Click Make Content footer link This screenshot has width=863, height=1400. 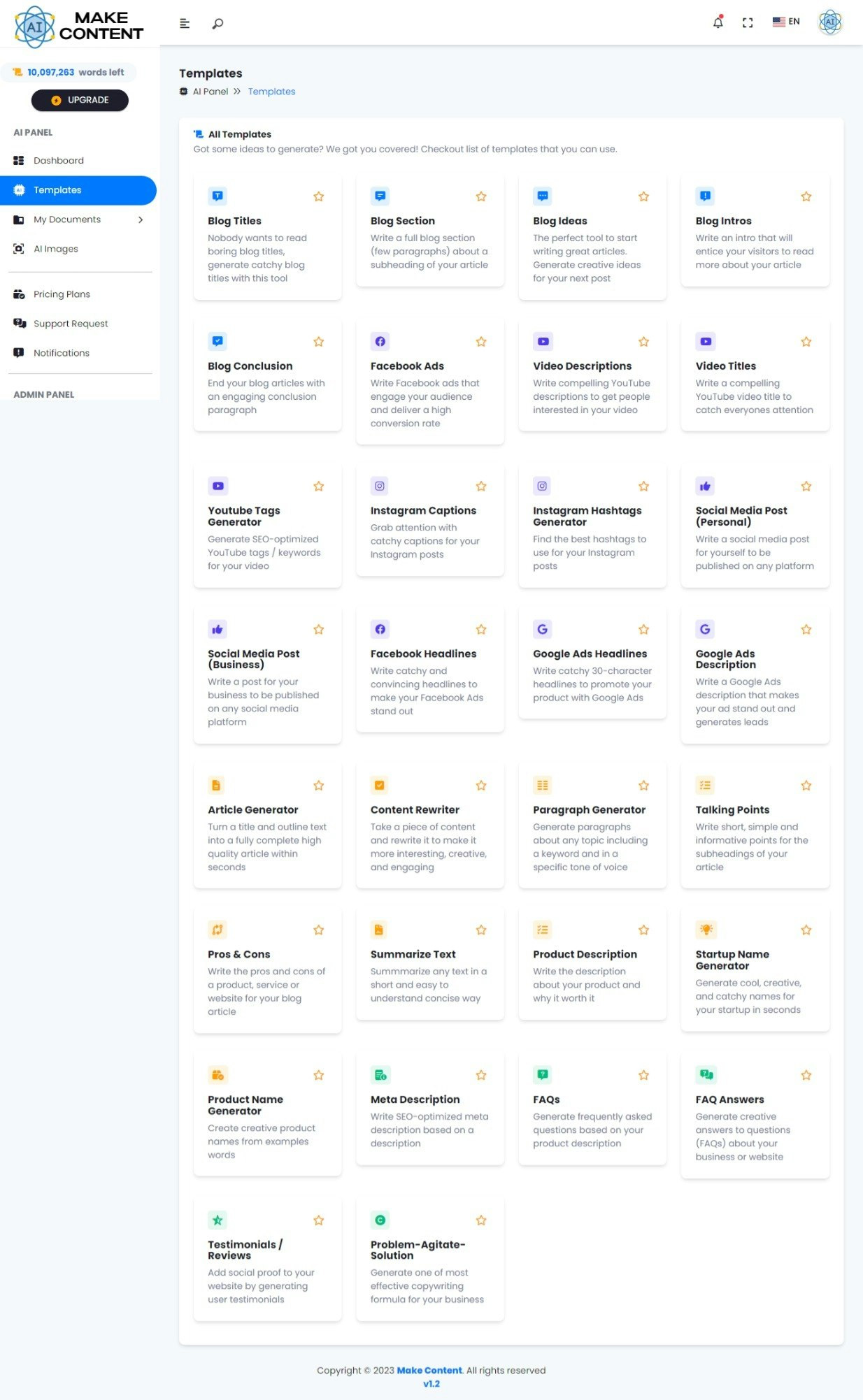pos(429,1371)
